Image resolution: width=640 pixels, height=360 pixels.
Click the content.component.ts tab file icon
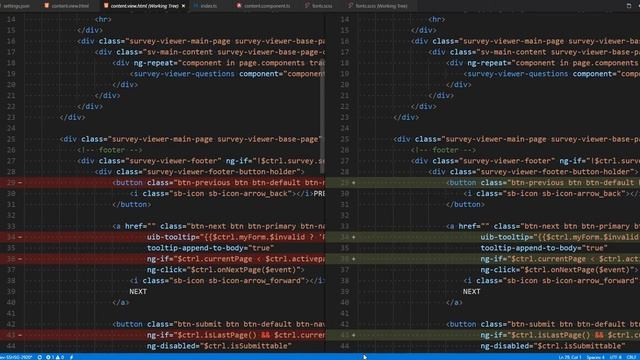tap(239, 6)
